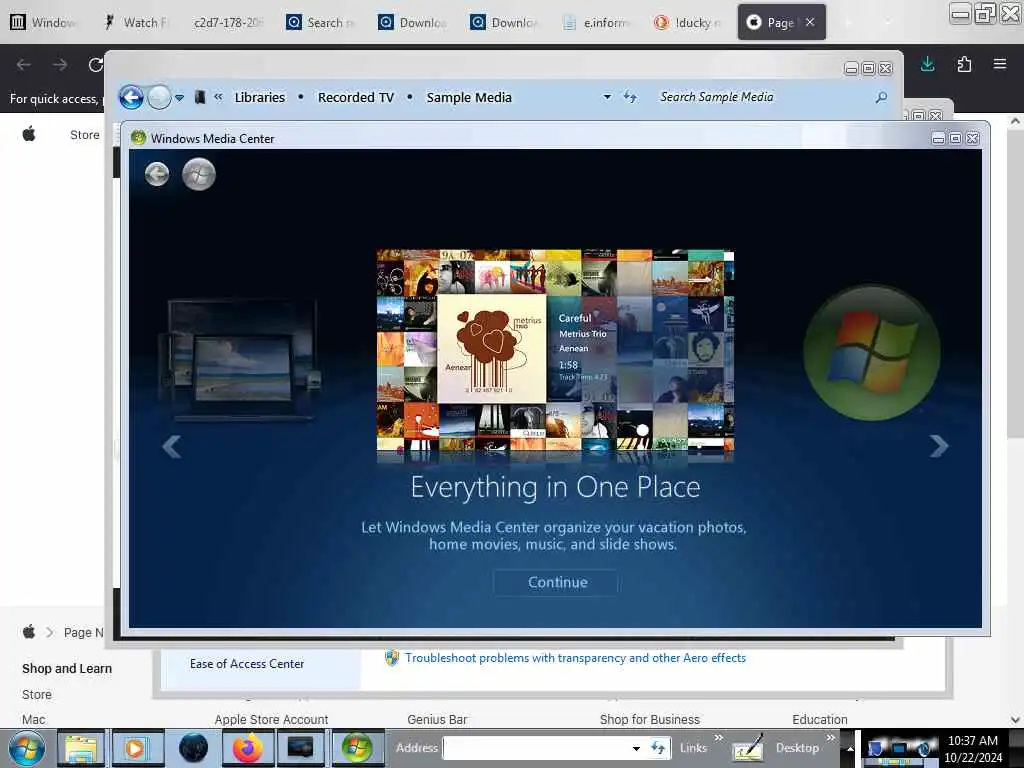Click the Apple logo on the web page
The image size is (1024, 768).
pos(29,135)
